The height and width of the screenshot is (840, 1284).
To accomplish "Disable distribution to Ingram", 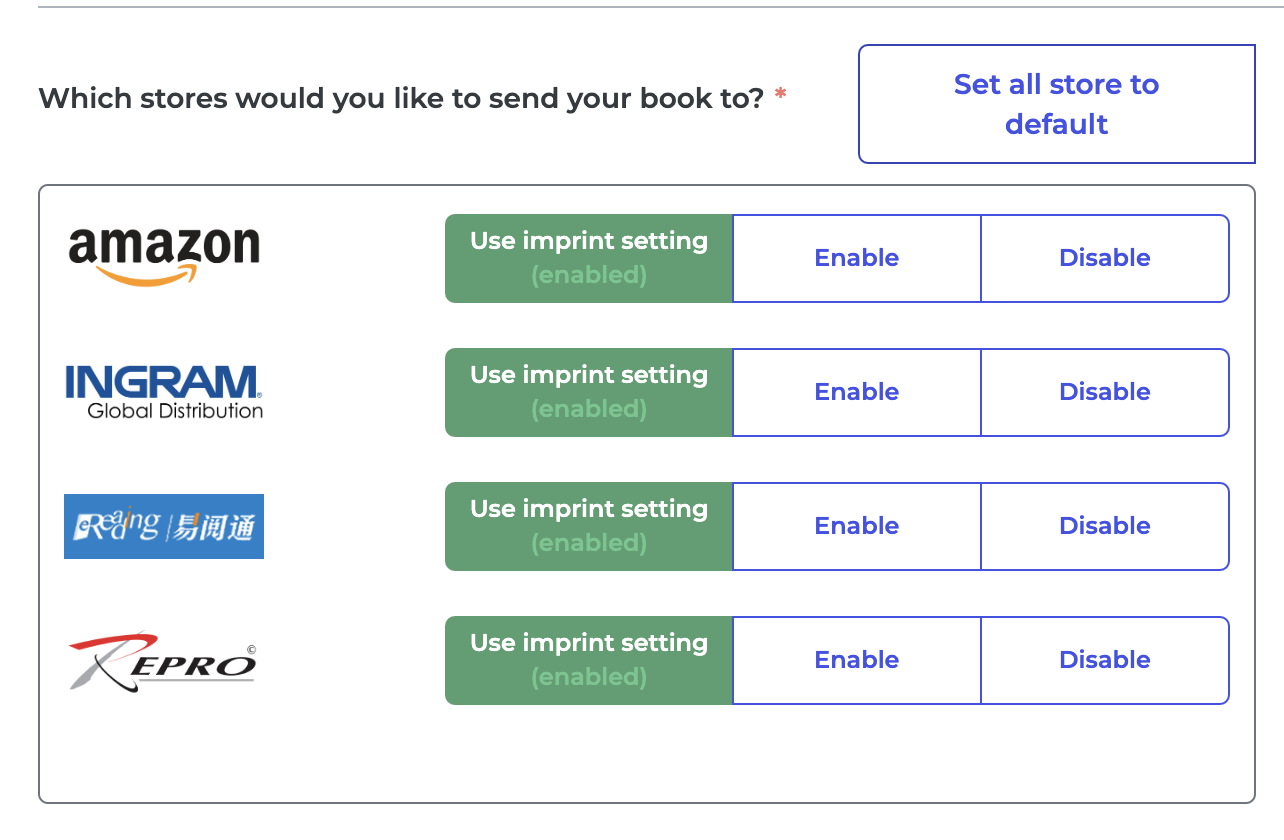I will click(1105, 392).
